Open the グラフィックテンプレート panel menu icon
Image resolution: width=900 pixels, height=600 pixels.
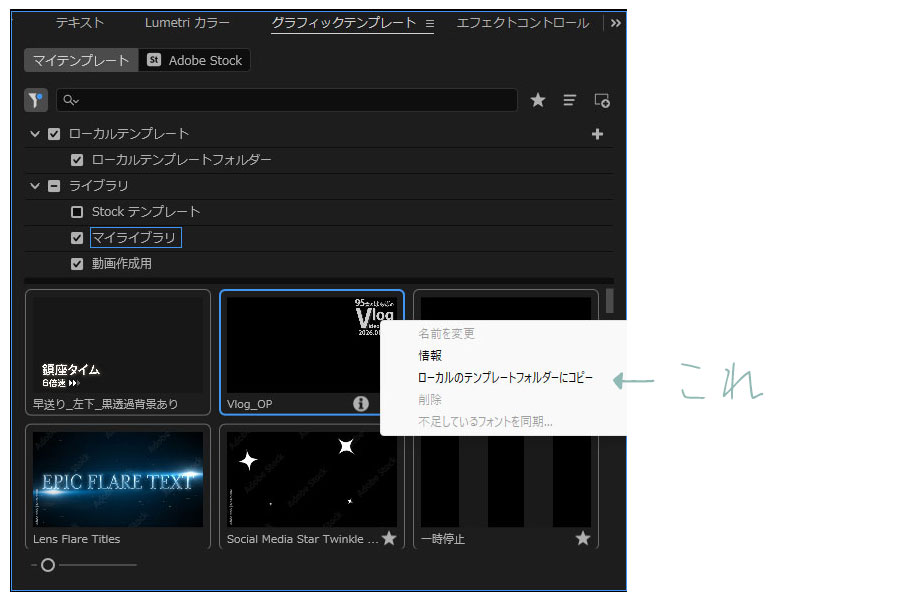pos(430,23)
